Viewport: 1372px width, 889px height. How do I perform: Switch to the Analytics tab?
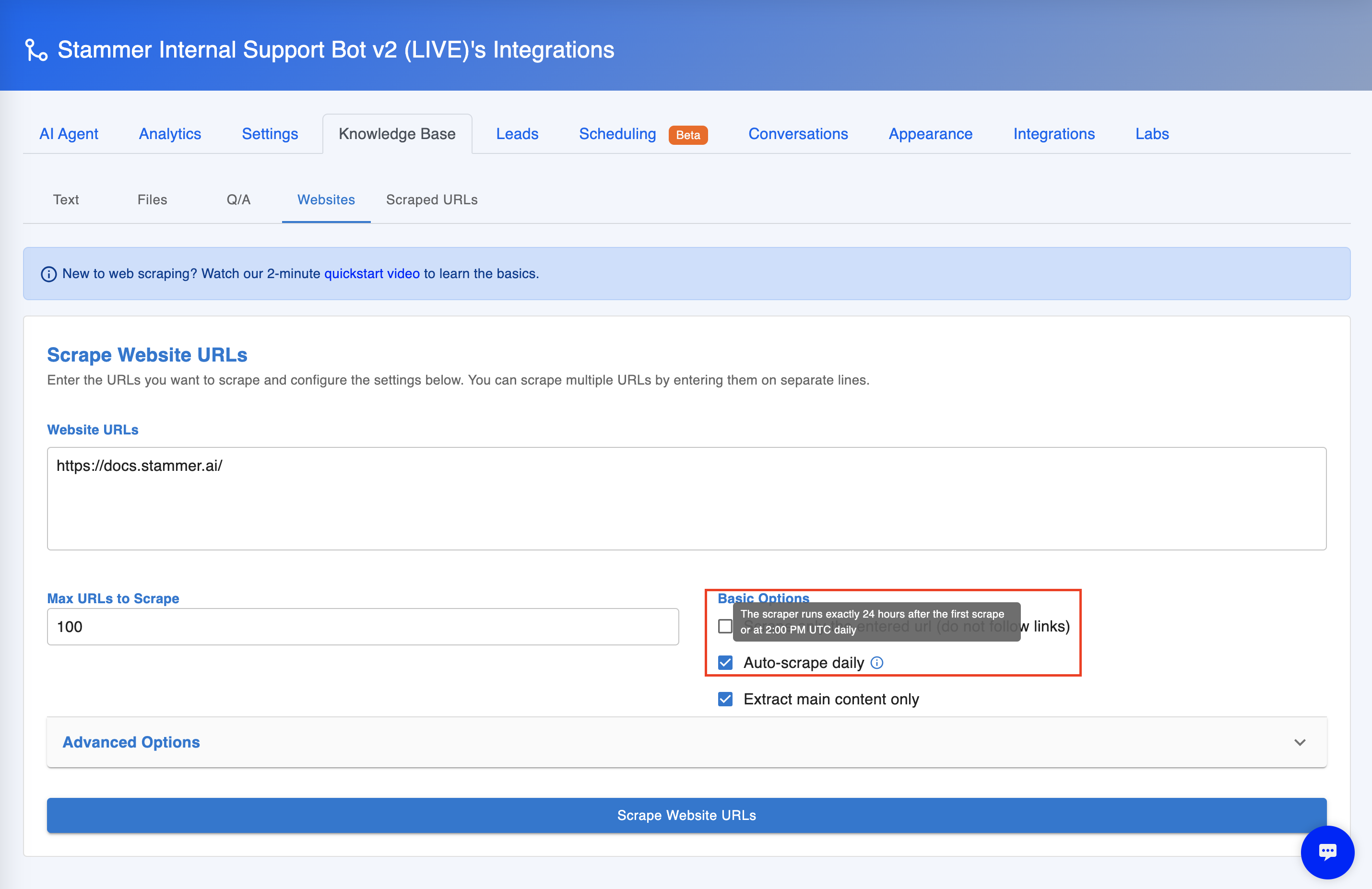tap(170, 134)
